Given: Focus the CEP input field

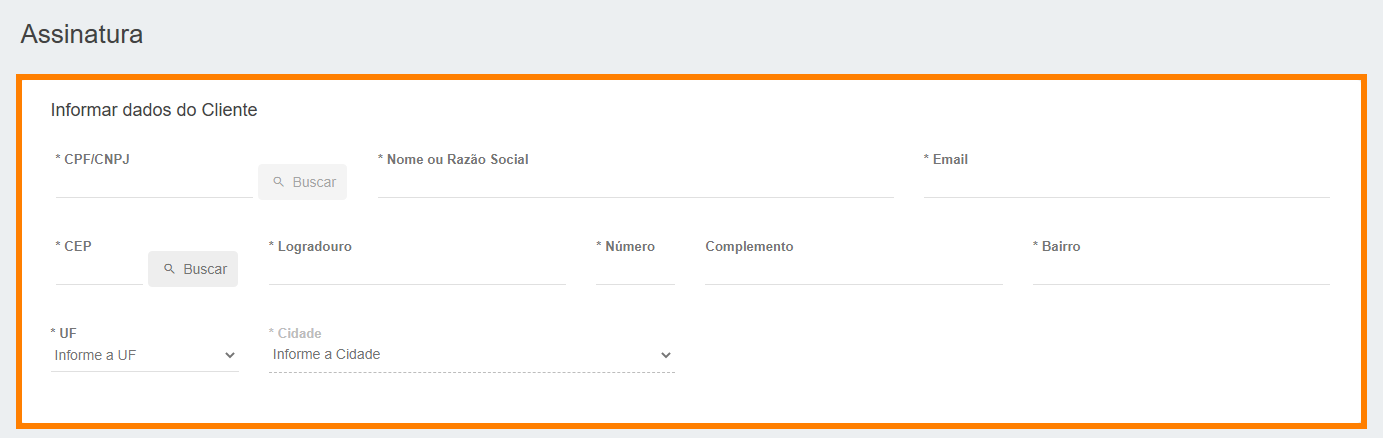Looking at the screenshot, I should (x=99, y=271).
